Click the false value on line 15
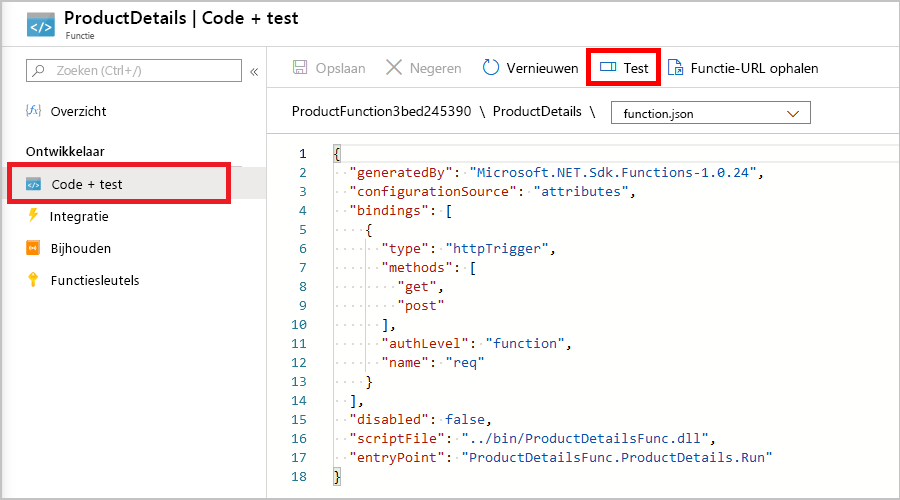The image size is (900, 500). tap(465, 419)
